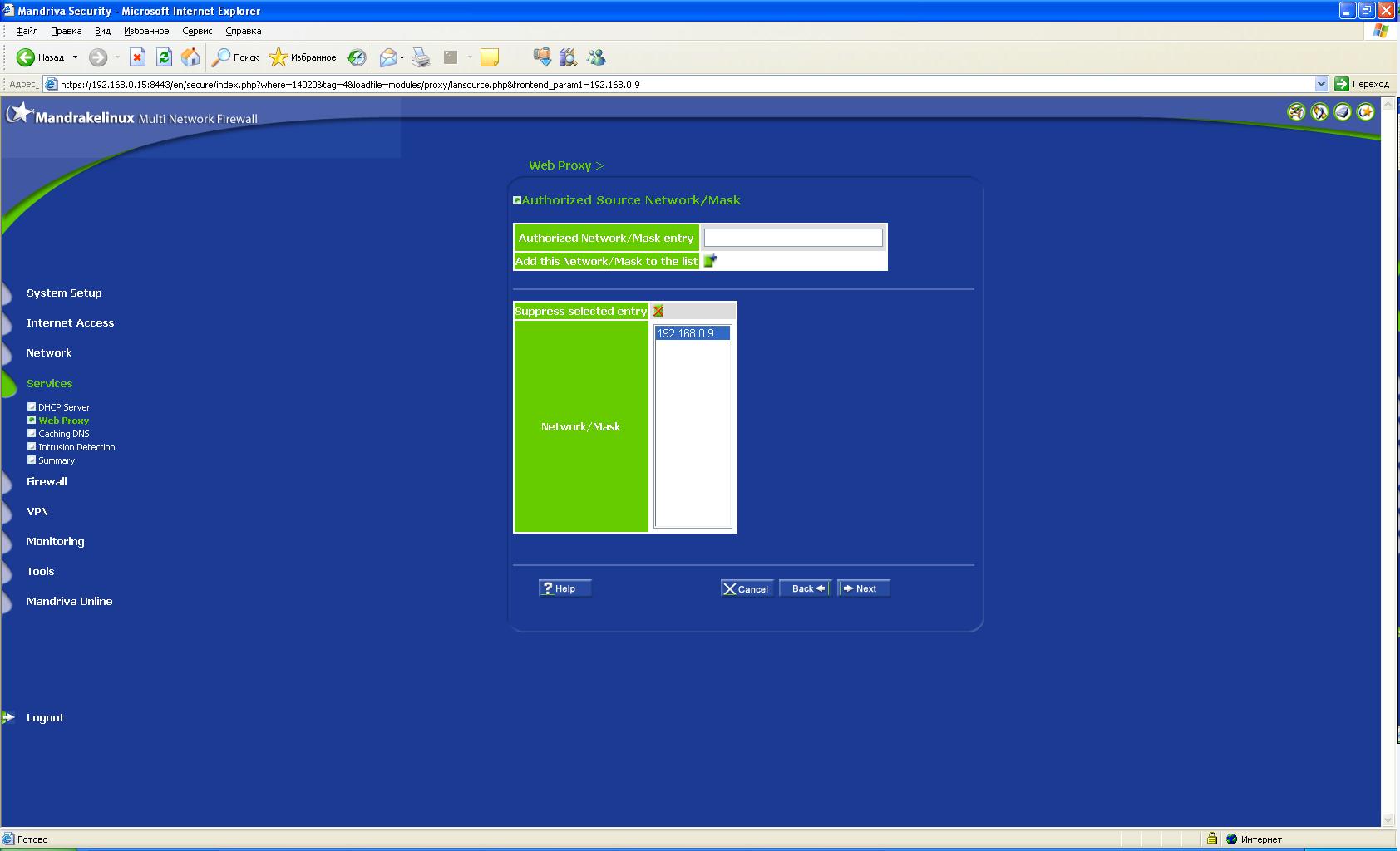Open the Вид menu
This screenshot has width=1400, height=851.
[x=102, y=31]
